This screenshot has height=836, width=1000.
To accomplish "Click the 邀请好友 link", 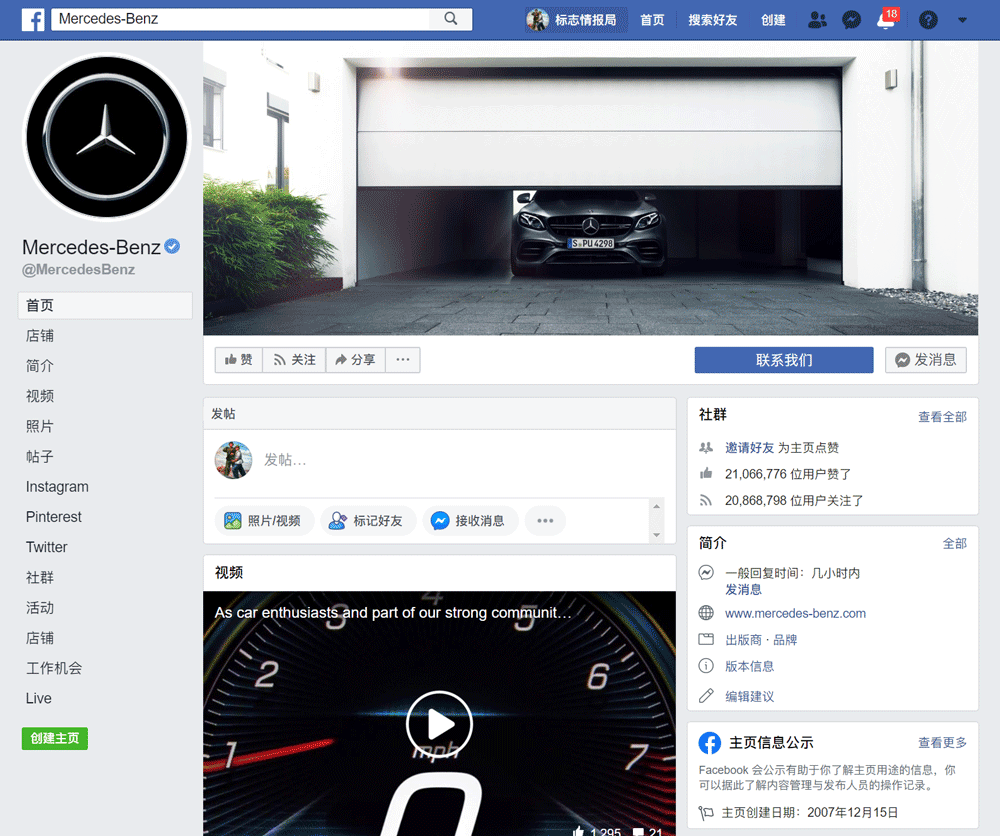I will tap(749, 448).
